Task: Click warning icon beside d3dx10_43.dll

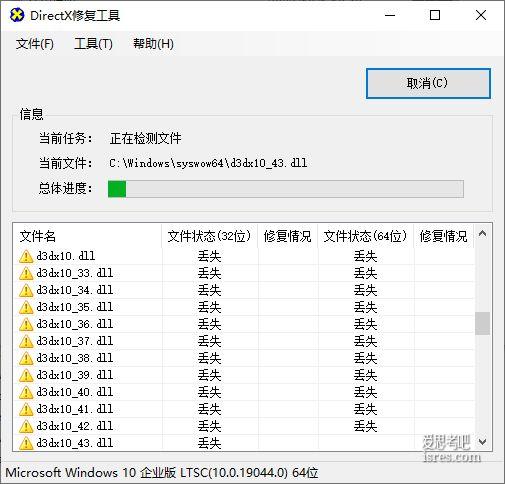Action: pos(26,443)
